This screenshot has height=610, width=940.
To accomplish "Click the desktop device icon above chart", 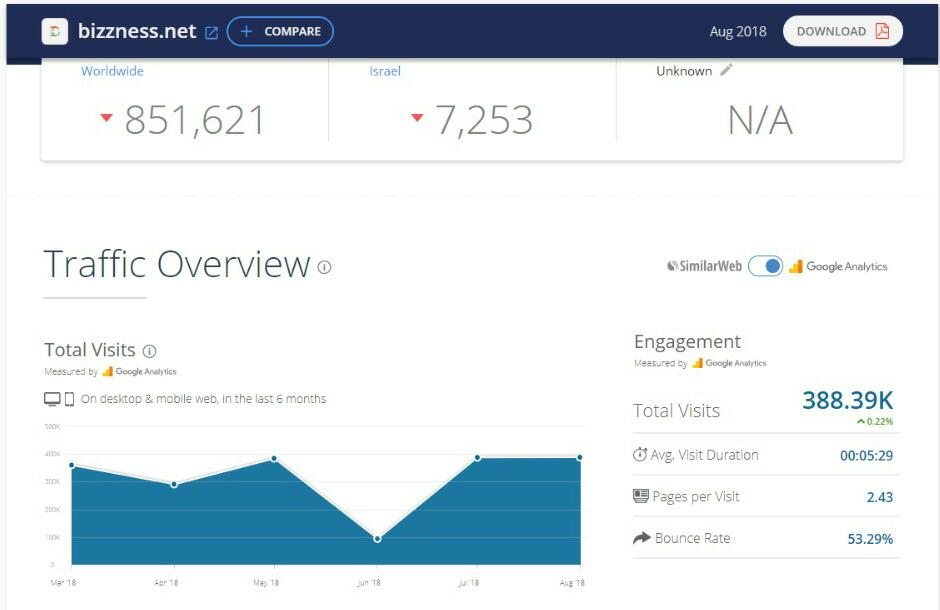I will tap(52, 399).
